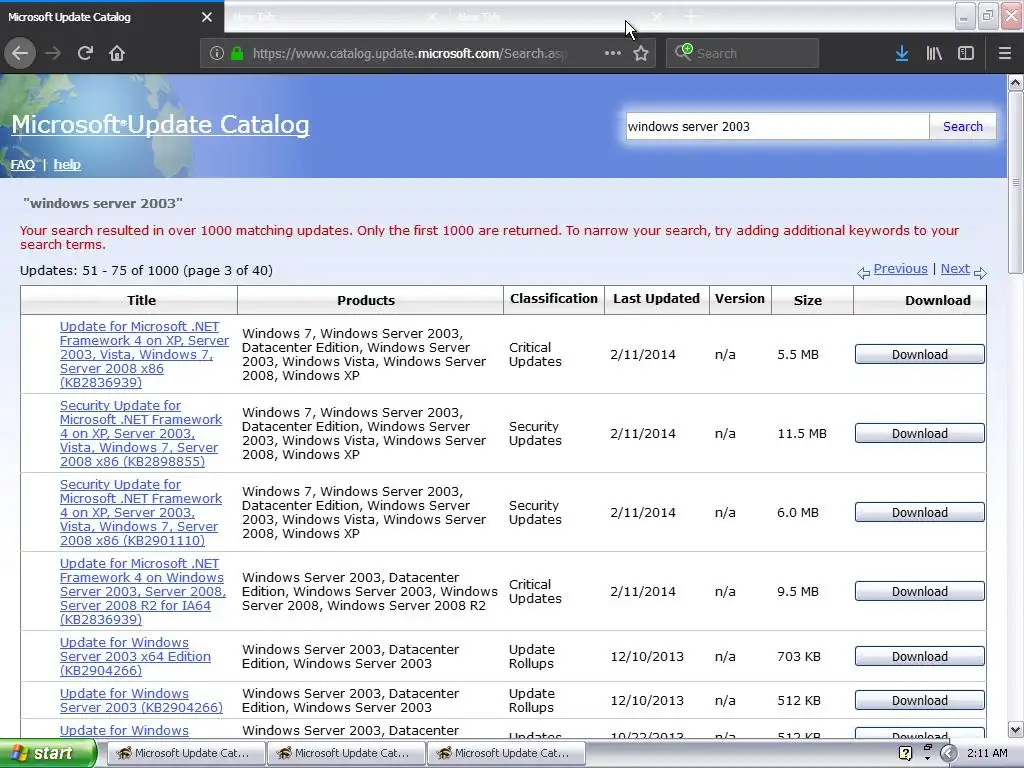Go to the Next results page
The width and height of the screenshot is (1024, 768).
coord(955,268)
